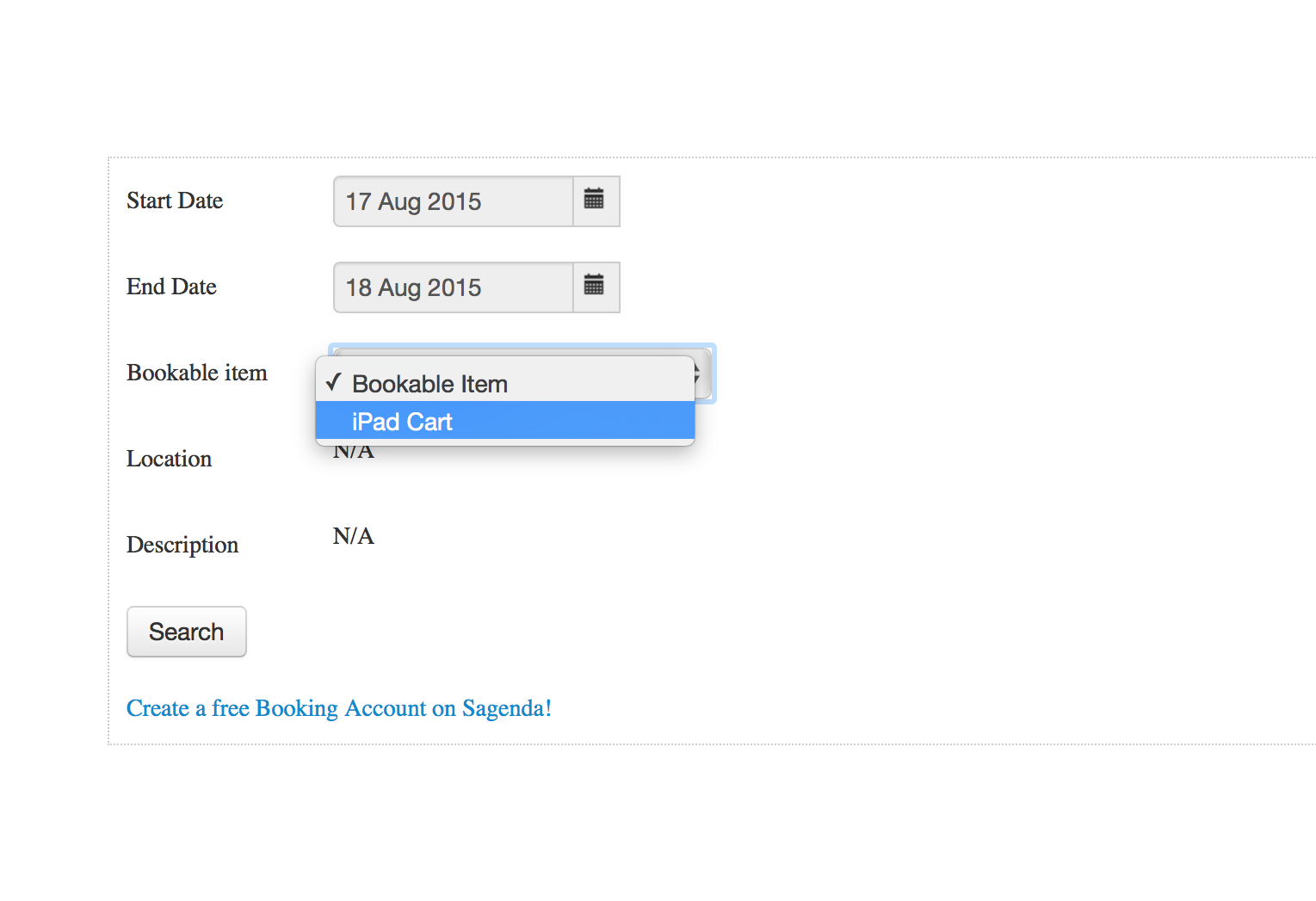This screenshot has width=1316, height=901.
Task: Click the Location label
Action: (169, 459)
